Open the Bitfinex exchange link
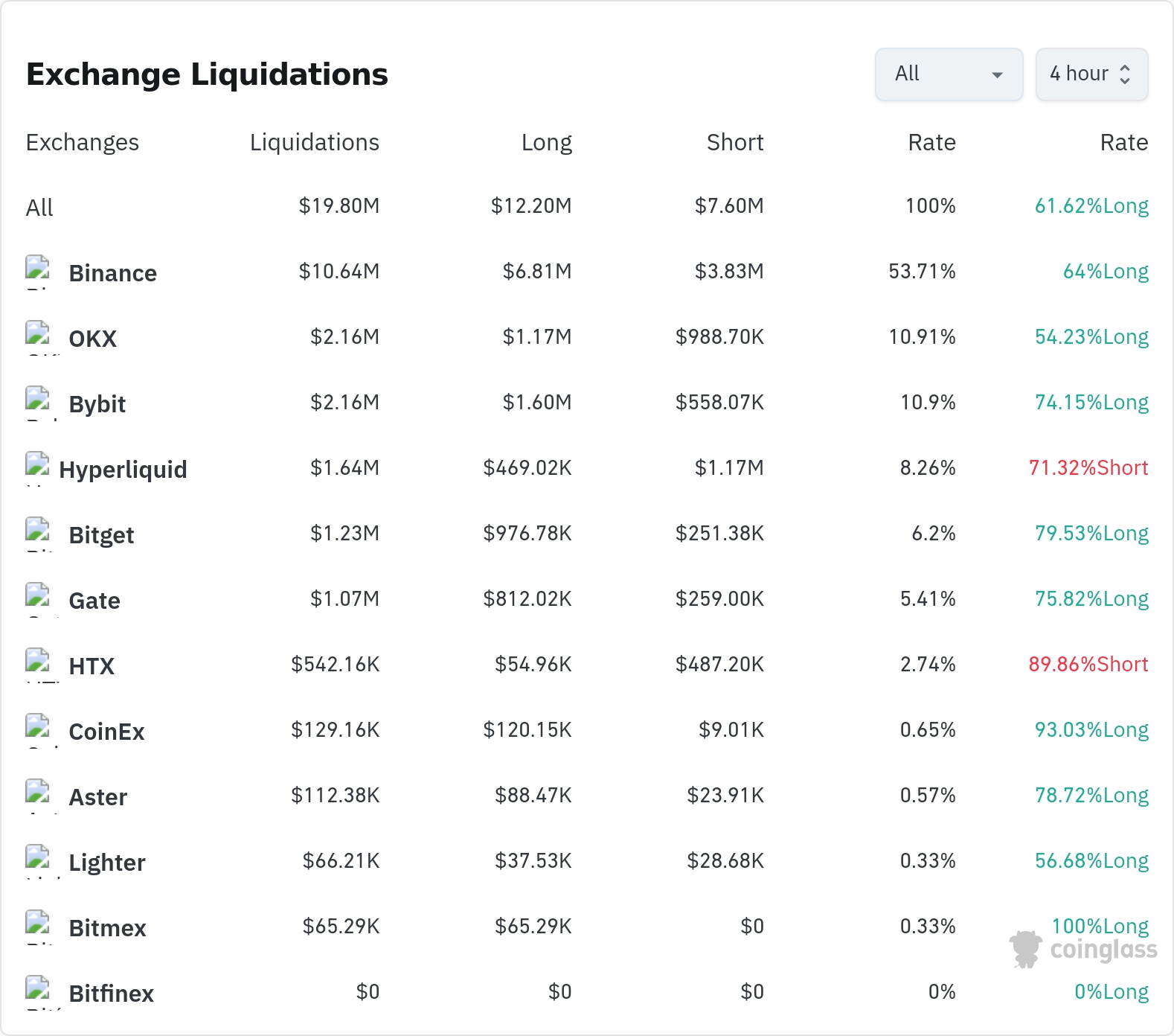The height and width of the screenshot is (1036, 1174). pyautogui.click(x=111, y=994)
